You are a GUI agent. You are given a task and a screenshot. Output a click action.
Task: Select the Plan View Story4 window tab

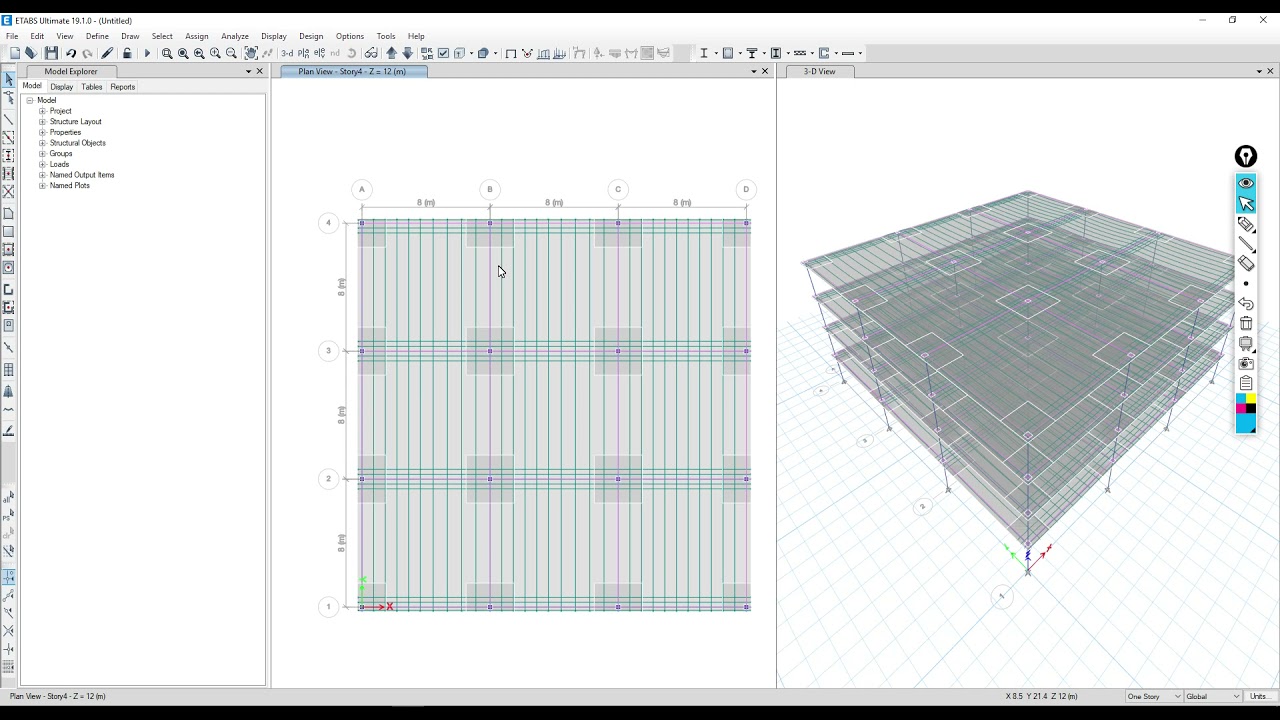click(x=352, y=71)
